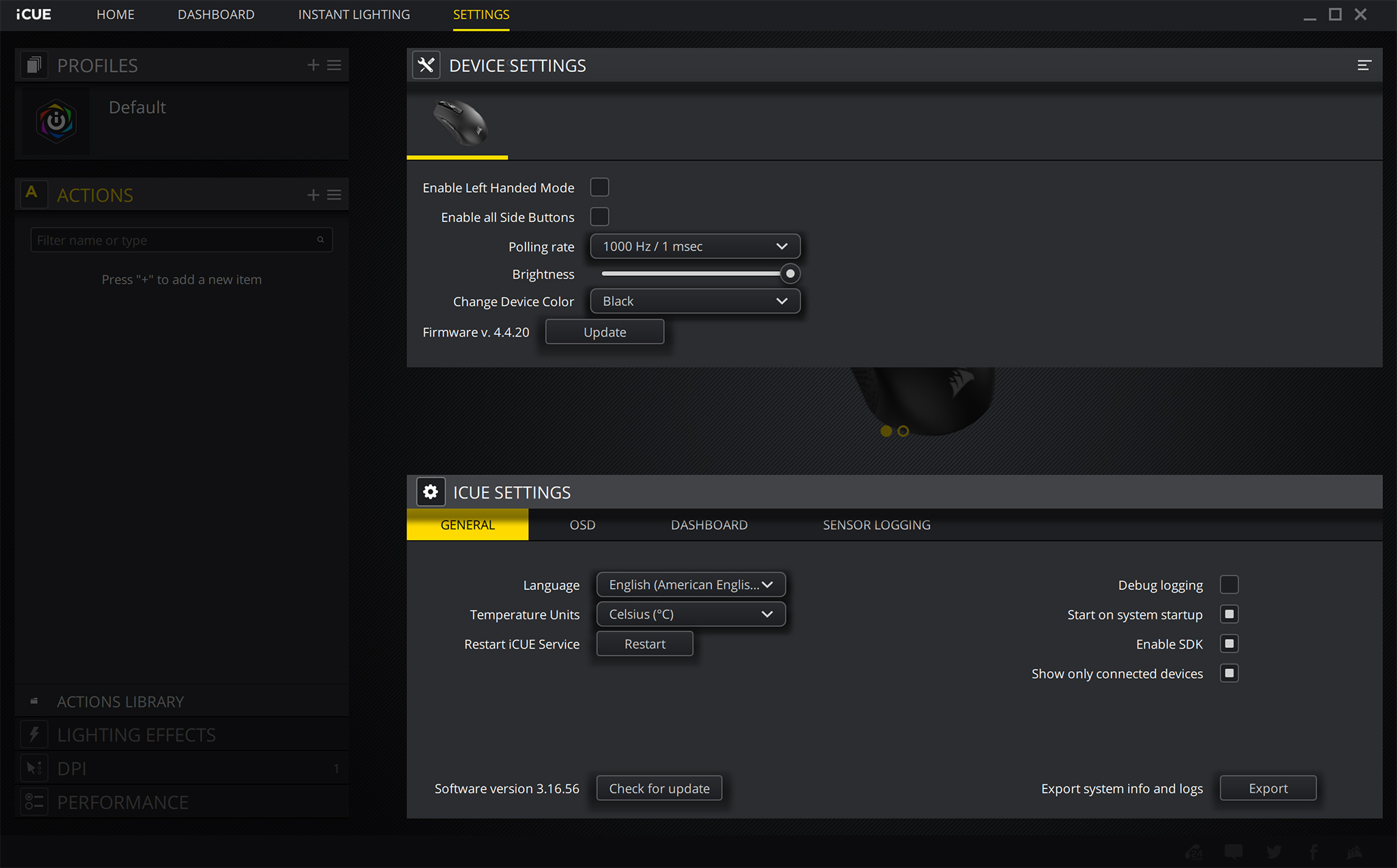Screen dimensions: 1397x868
Task: Click the Twitter icon in footer
Action: click(x=1273, y=851)
